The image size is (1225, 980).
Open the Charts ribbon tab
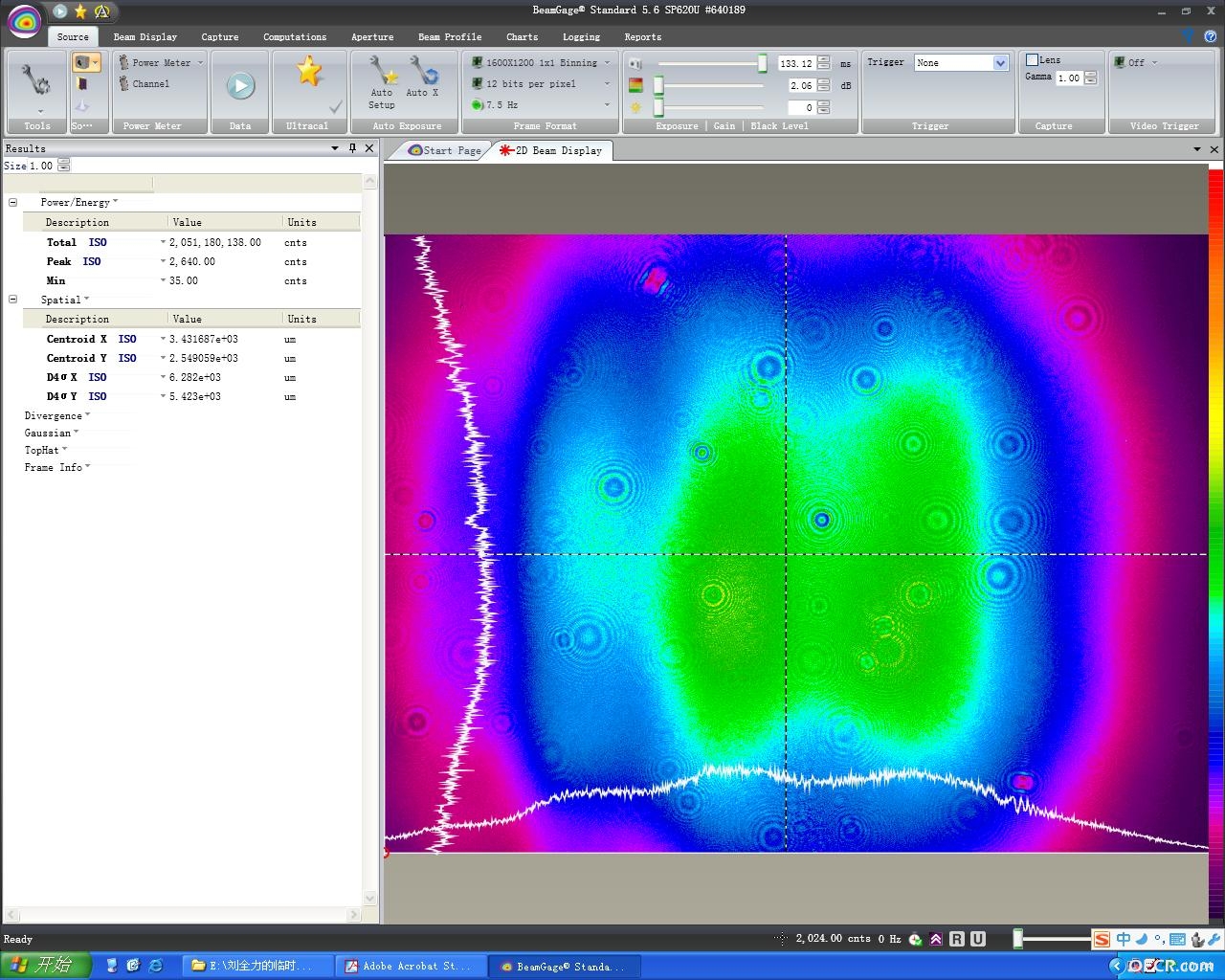tap(522, 36)
